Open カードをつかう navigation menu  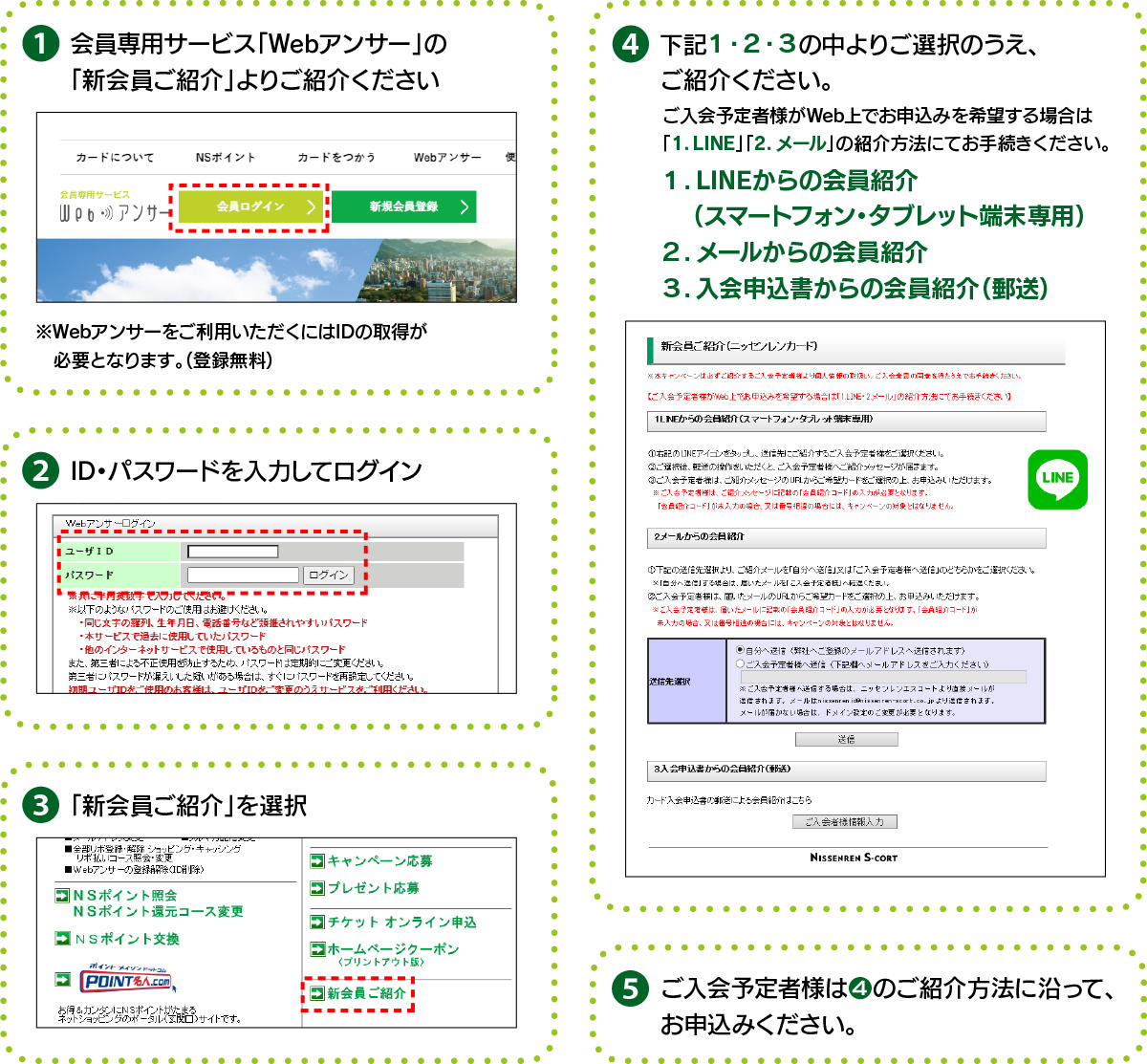(x=335, y=157)
